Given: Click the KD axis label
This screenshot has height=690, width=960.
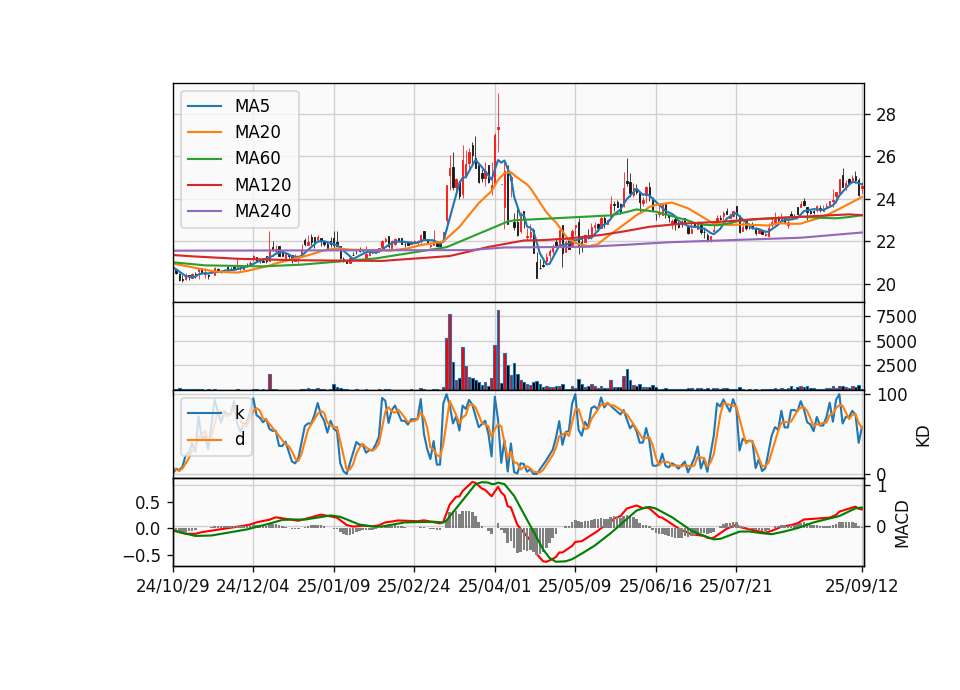Looking at the screenshot, I should click(x=923, y=436).
